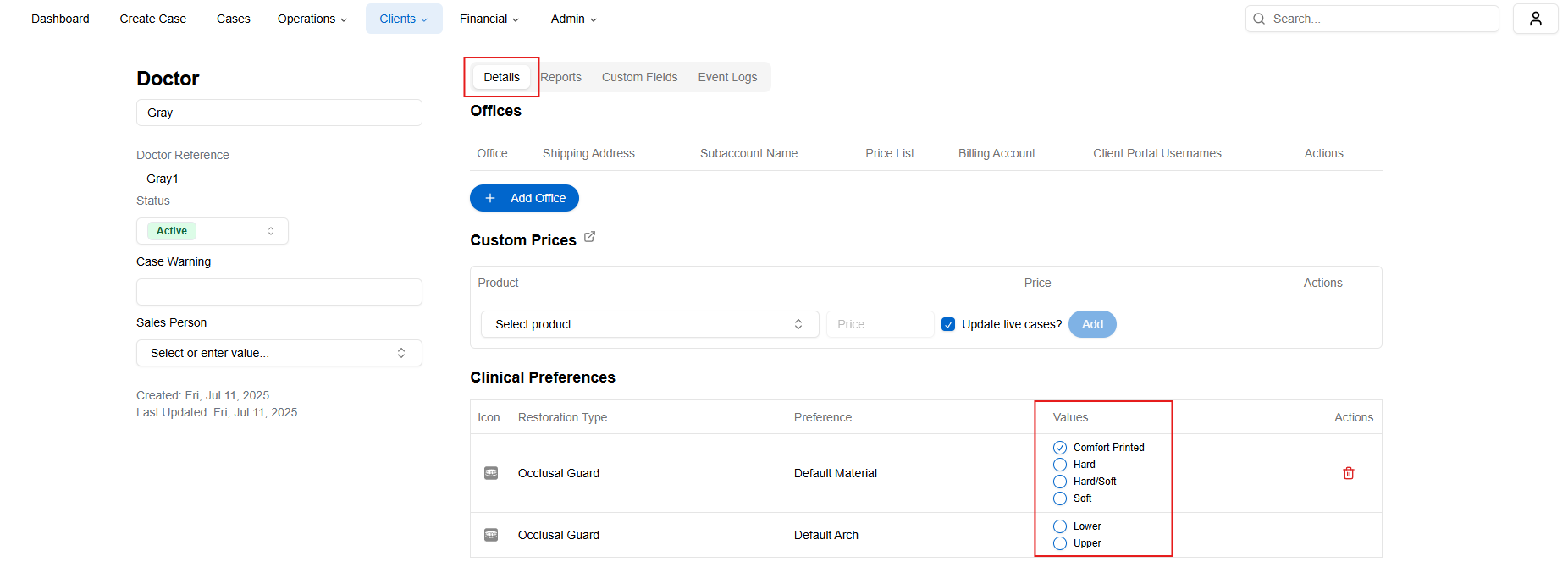Toggle Update live cases checkbox
Viewport: 1568px width, 567px height.
point(948,324)
